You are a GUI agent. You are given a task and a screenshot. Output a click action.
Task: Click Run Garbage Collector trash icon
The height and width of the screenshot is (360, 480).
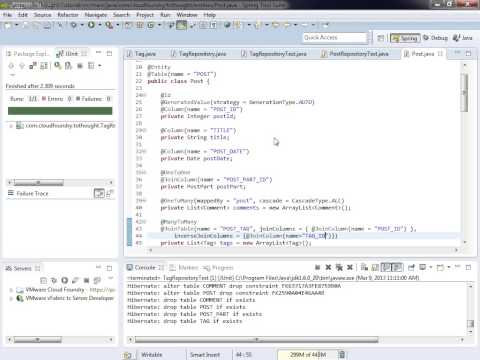(342, 355)
